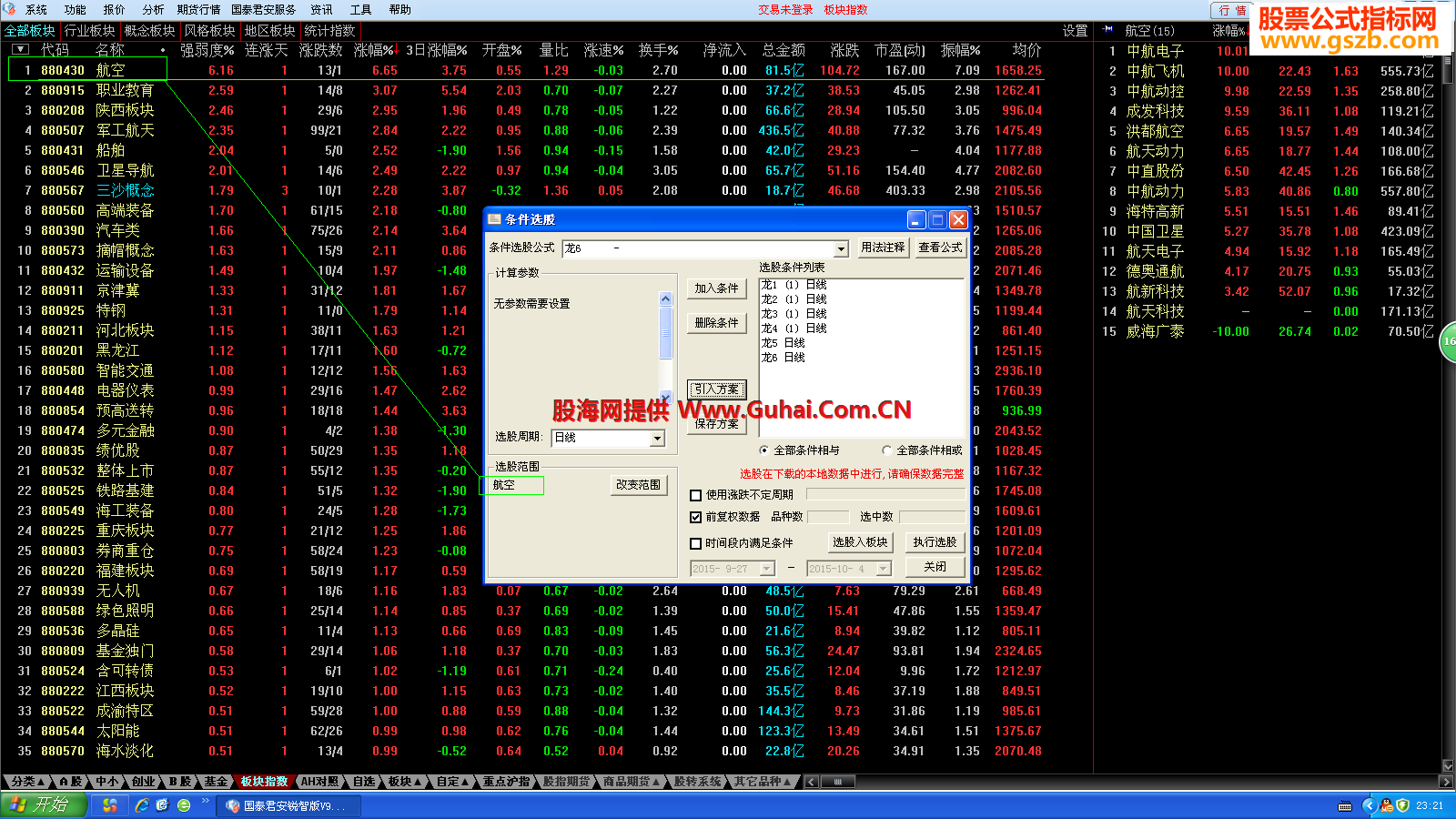This screenshot has height=819, width=1456.
Task: Enable 使用涨跌不定周期 checkbox
Action: pos(696,495)
